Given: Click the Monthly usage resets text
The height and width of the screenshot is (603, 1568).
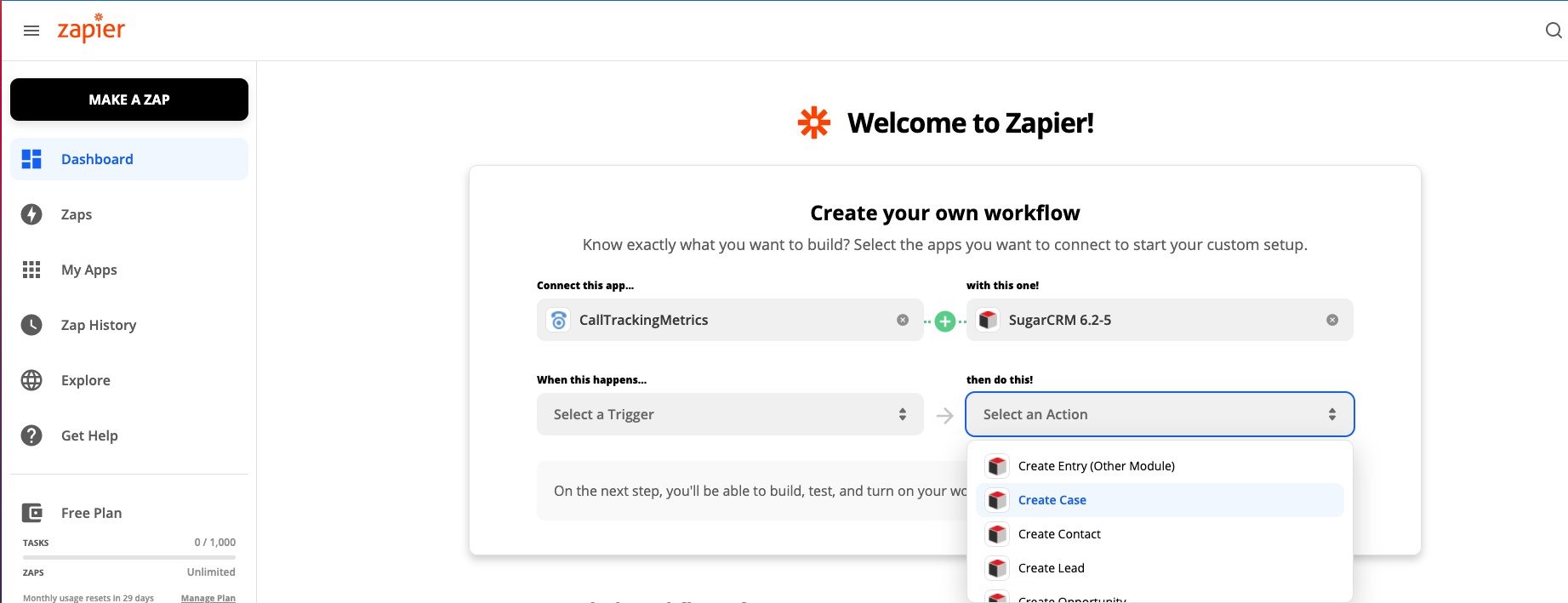Looking at the screenshot, I should (88, 598).
